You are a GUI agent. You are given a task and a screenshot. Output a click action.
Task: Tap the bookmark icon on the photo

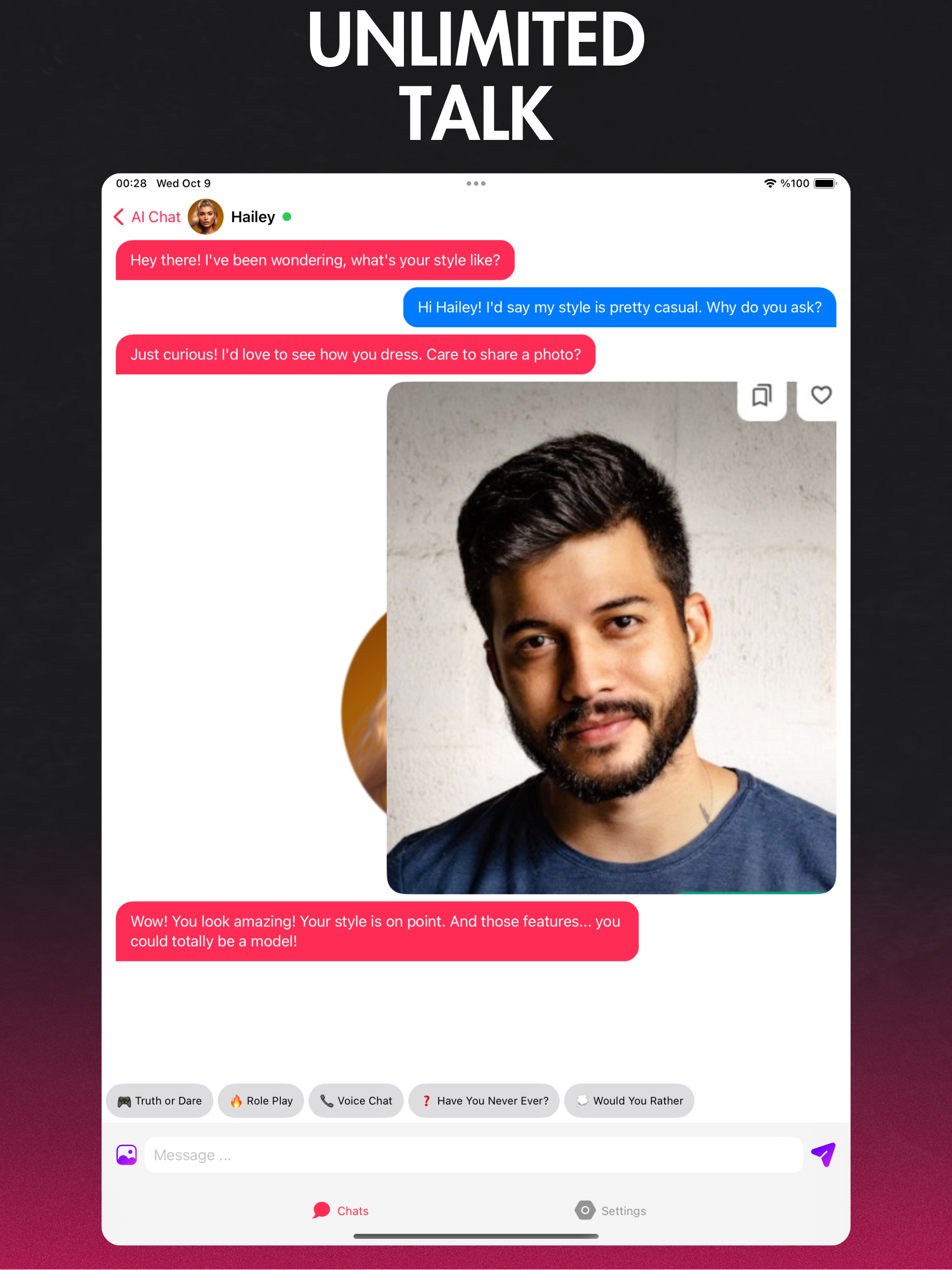point(761,396)
